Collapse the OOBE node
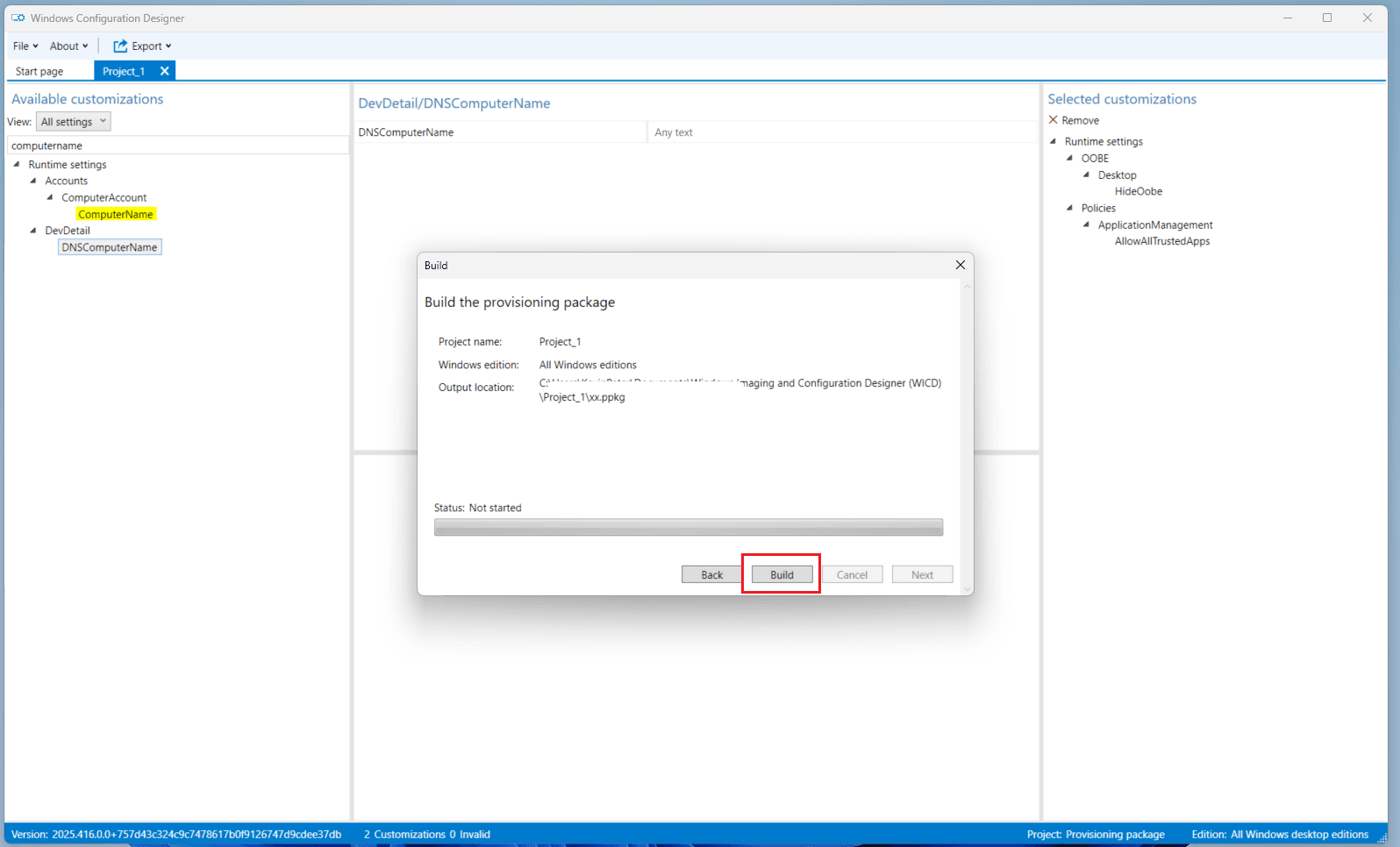This screenshot has width=1400, height=847. pos(1070,158)
